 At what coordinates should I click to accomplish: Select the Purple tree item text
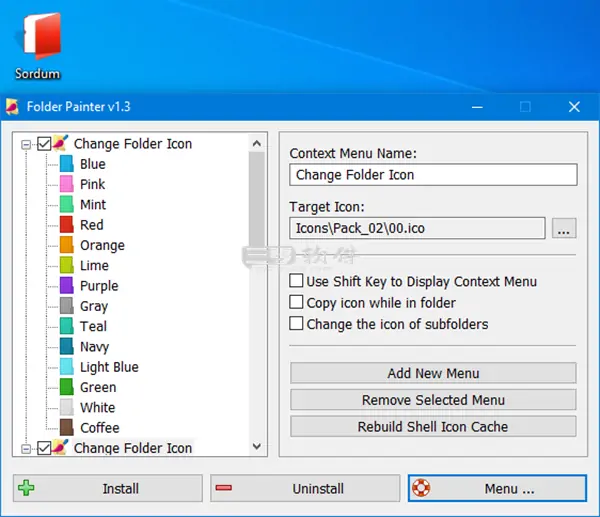pyautogui.click(x=99, y=286)
